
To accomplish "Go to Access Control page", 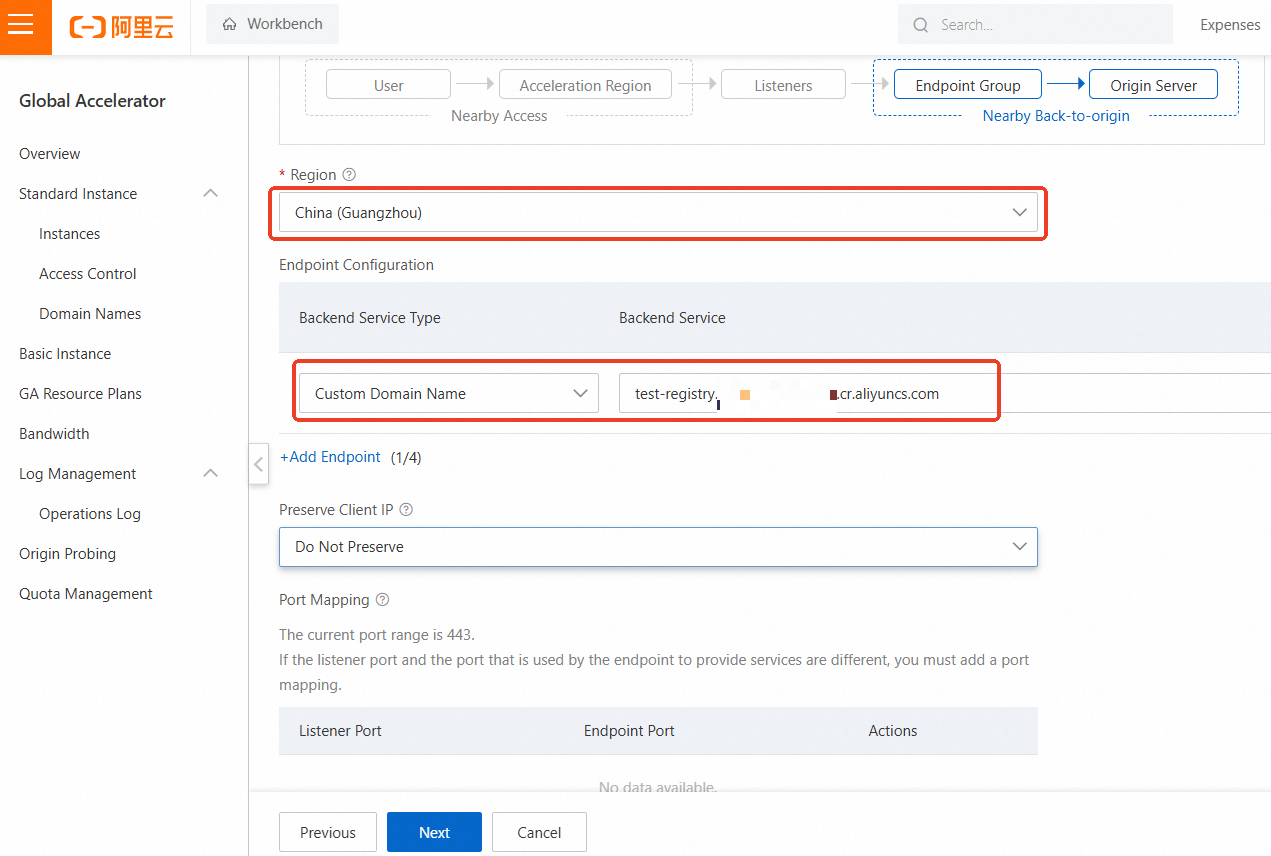I will click(x=88, y=274).
